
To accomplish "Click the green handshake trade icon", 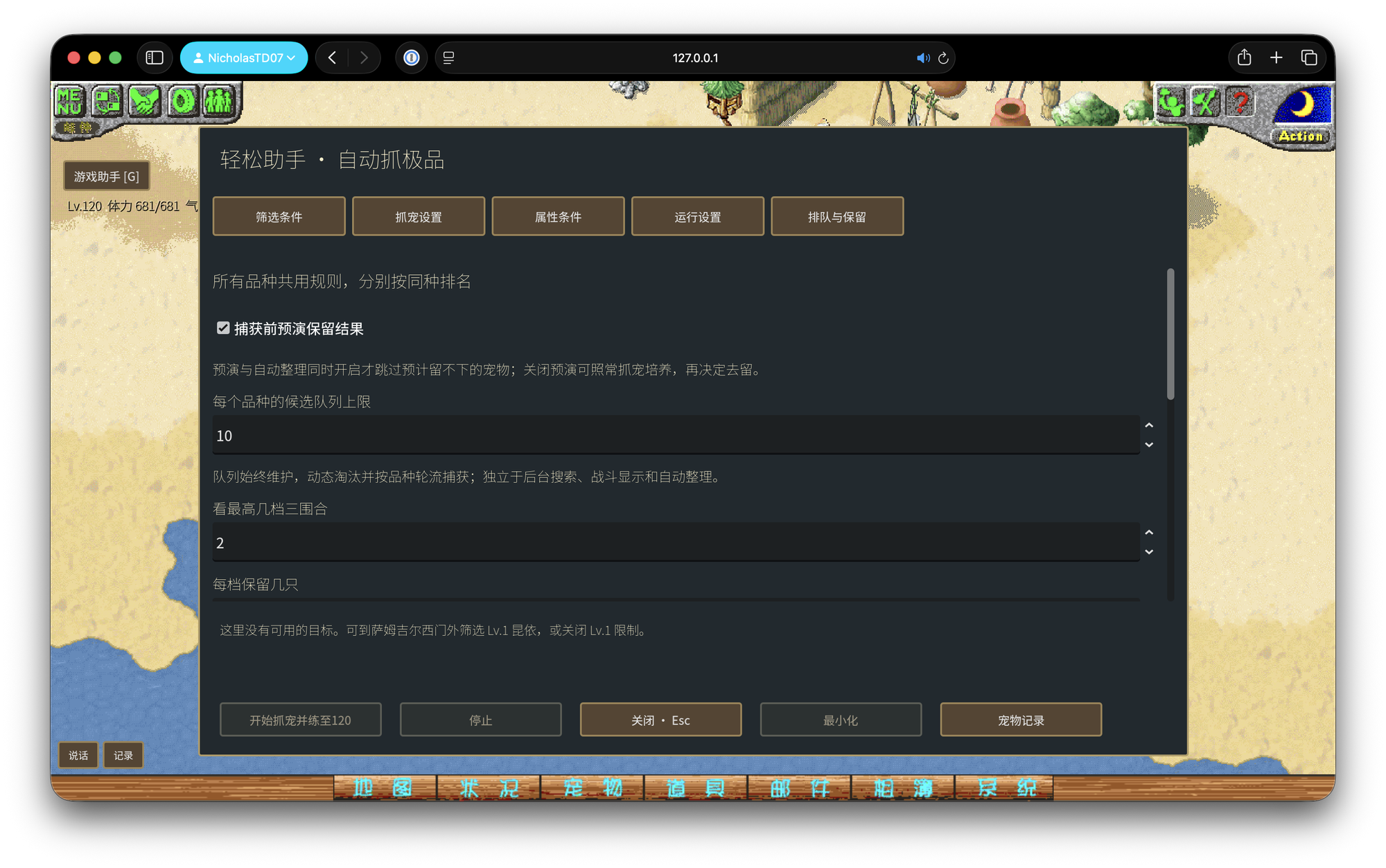I will 144,101.
